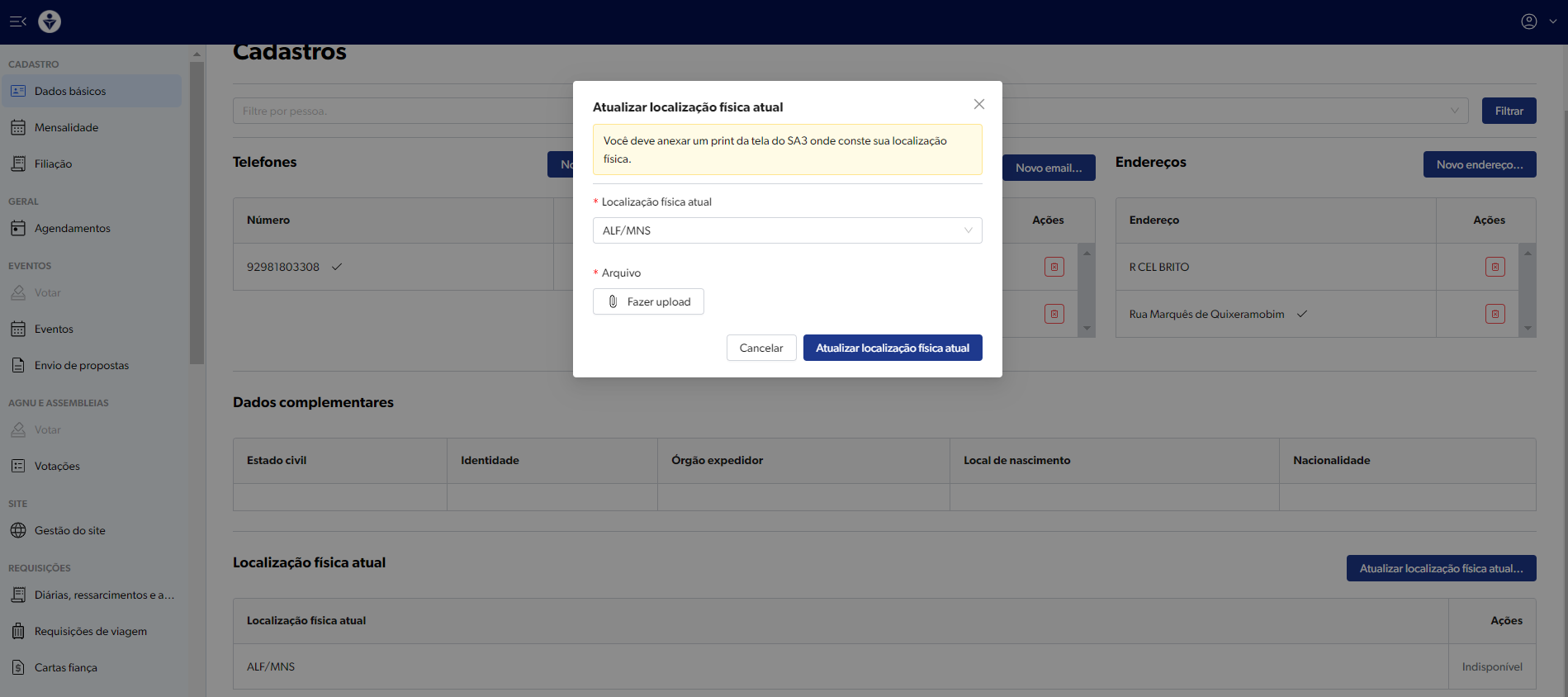The image size is (1568, 697).
Task: Open the user account profile icon
Action: [1528, 21]
